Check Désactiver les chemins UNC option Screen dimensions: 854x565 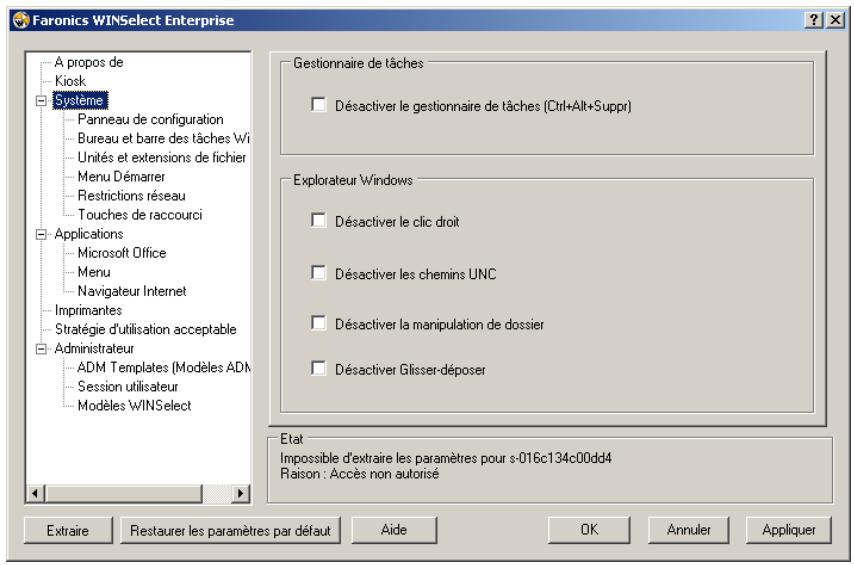click(318, 272)
